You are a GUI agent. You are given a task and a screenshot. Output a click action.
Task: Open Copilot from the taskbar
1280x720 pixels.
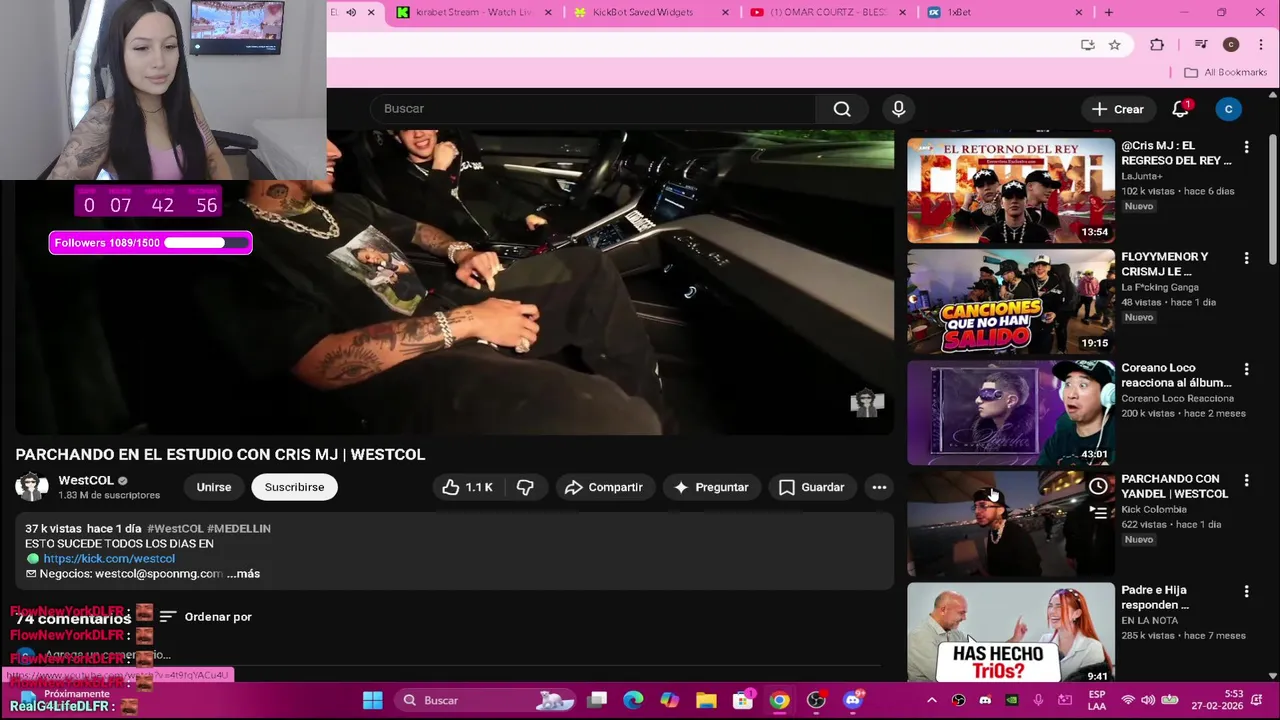pos(669,700)
